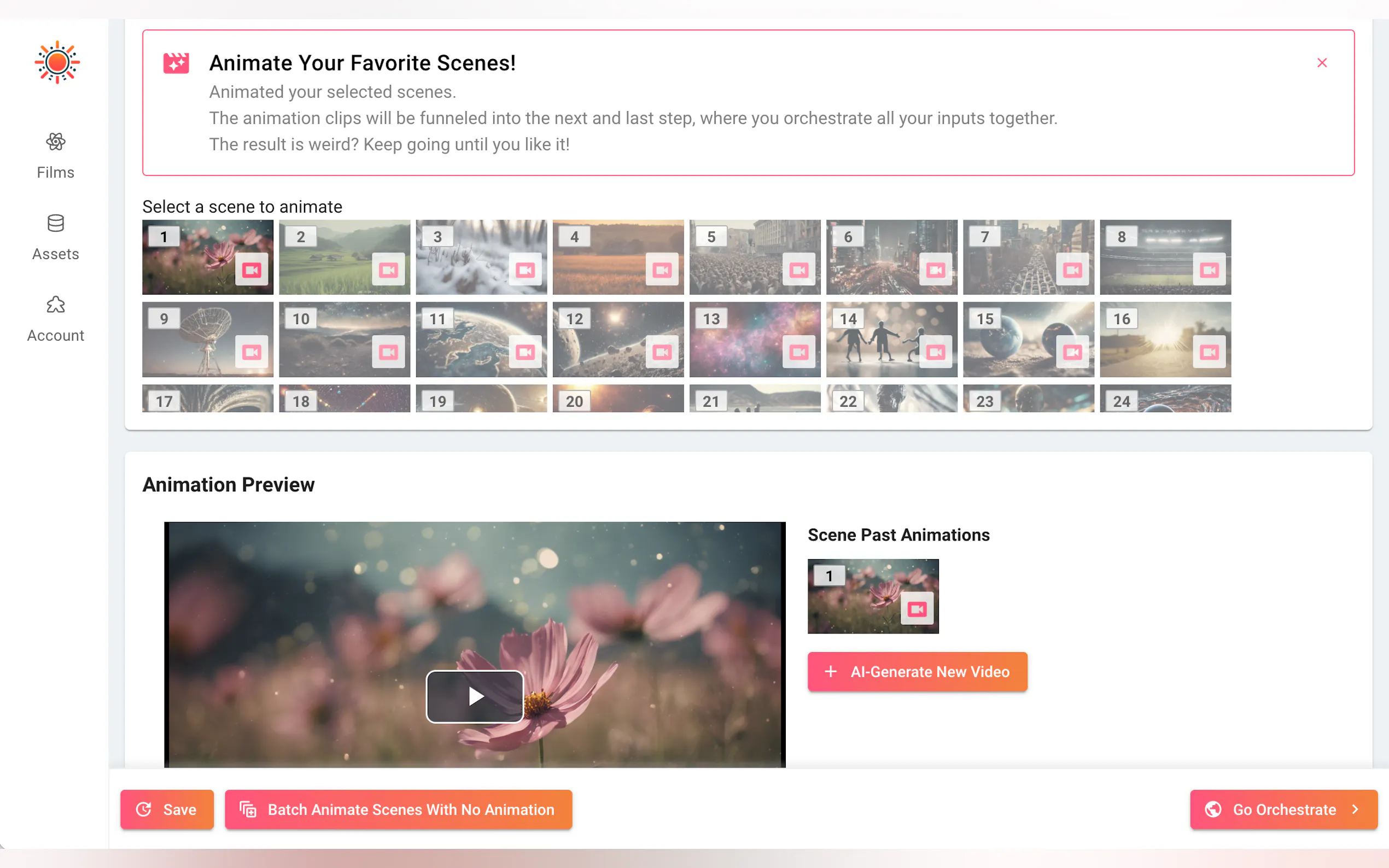Click AI-Generate New Video button
Screen dimensions: 1389x868
917,672
